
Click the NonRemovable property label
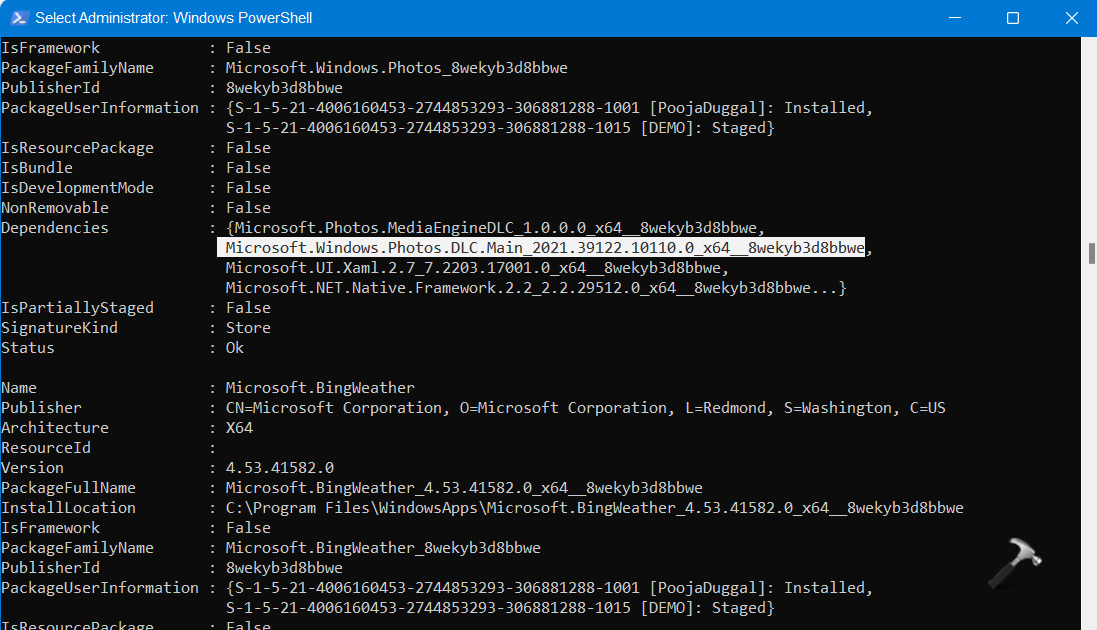pos(55,208)
